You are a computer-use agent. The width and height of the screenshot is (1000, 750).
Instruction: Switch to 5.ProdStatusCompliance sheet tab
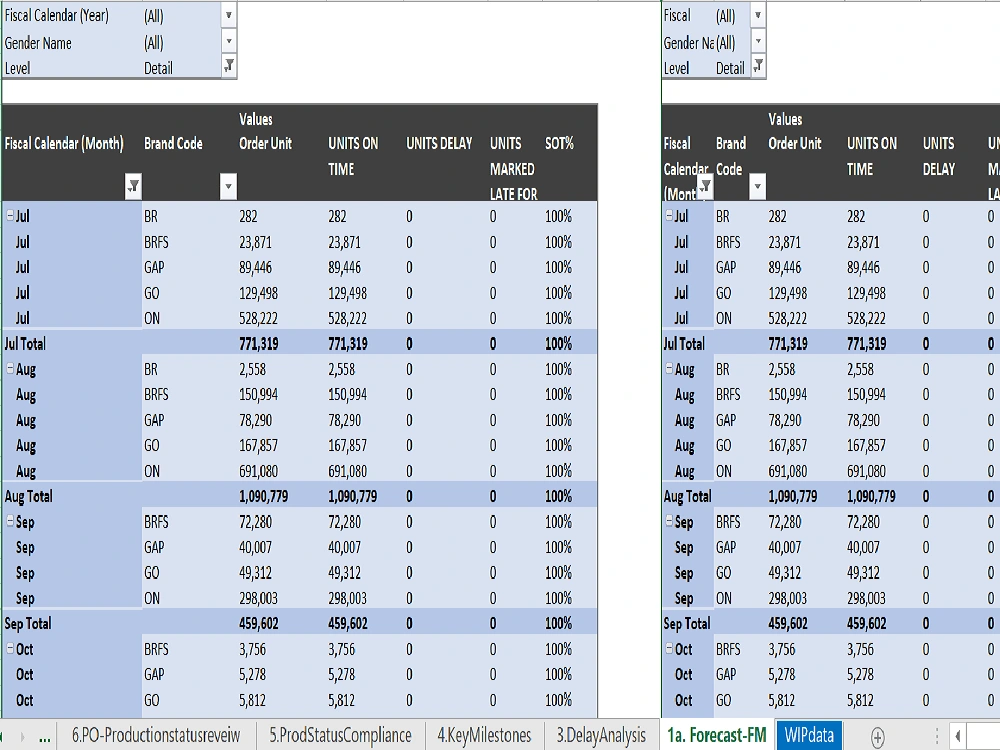(340, 735)
